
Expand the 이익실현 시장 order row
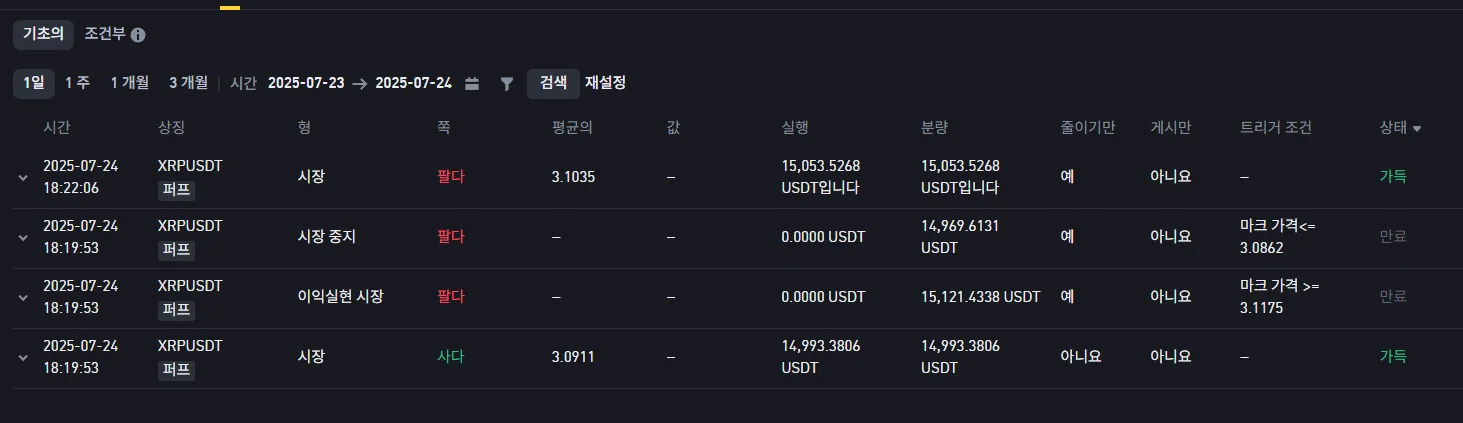pos(23,297)
